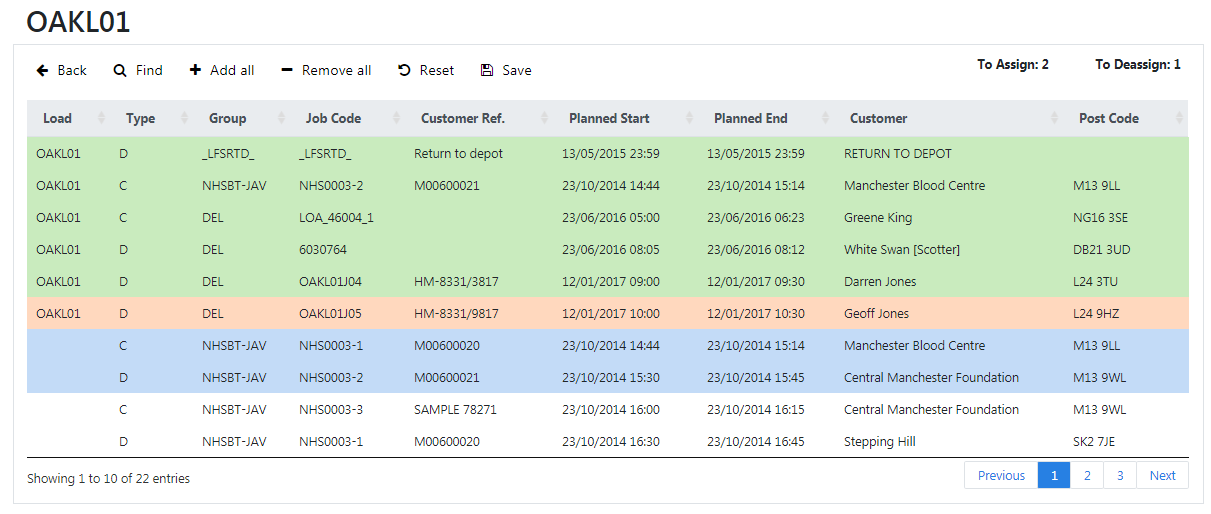
Task: Select the Greene King job row
Action: pyautogui.click(x=608, y=217)
